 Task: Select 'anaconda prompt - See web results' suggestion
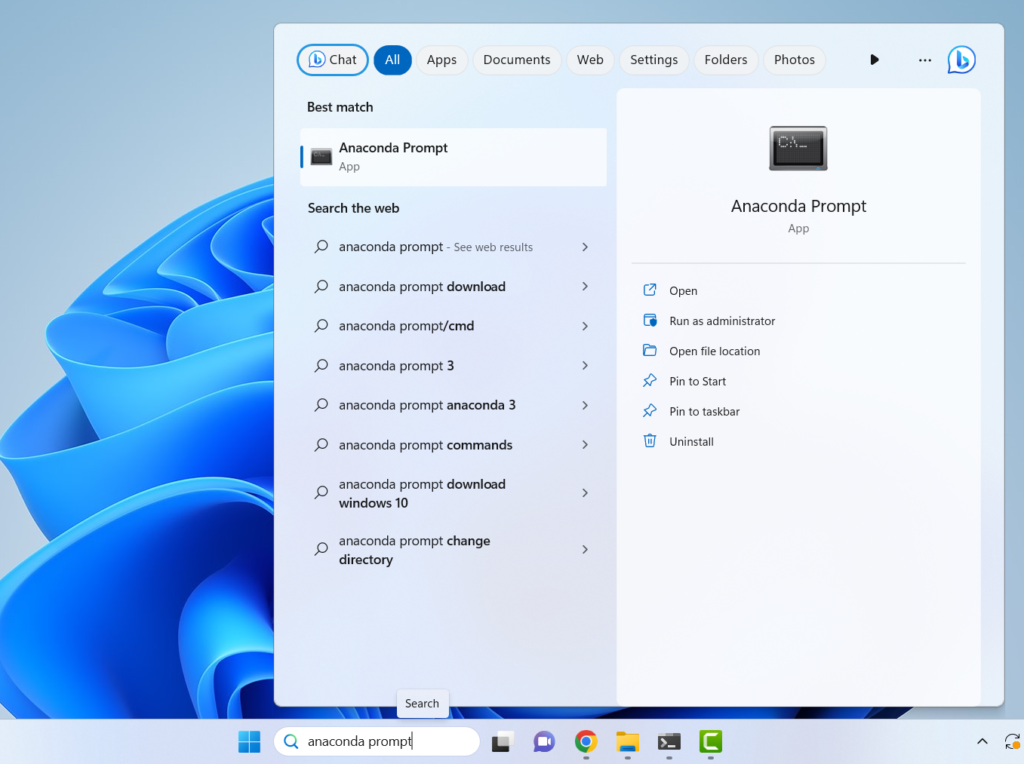(x=453, y=247)
